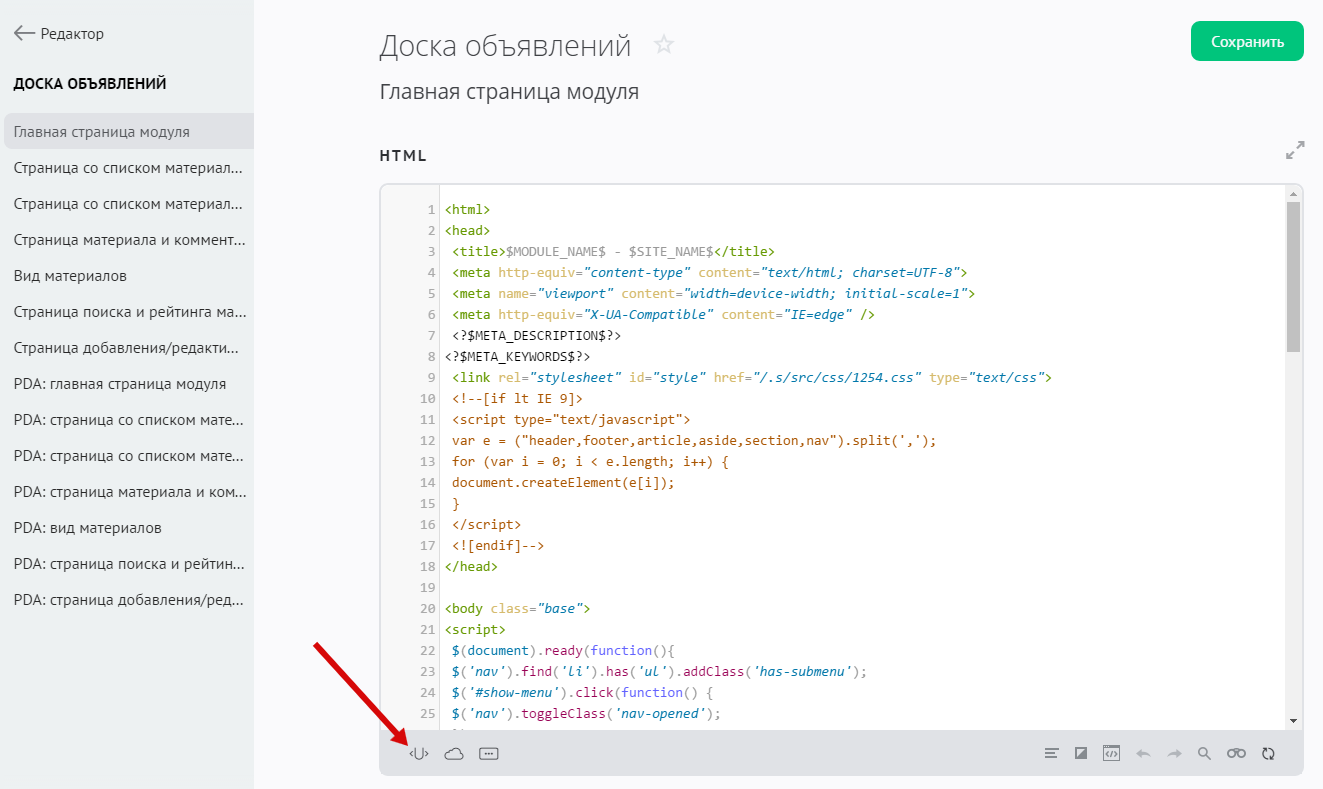Click the magnifier search icon
Image resolution: width=1323 pixels, height=789 pixels.
[1204, 754]
